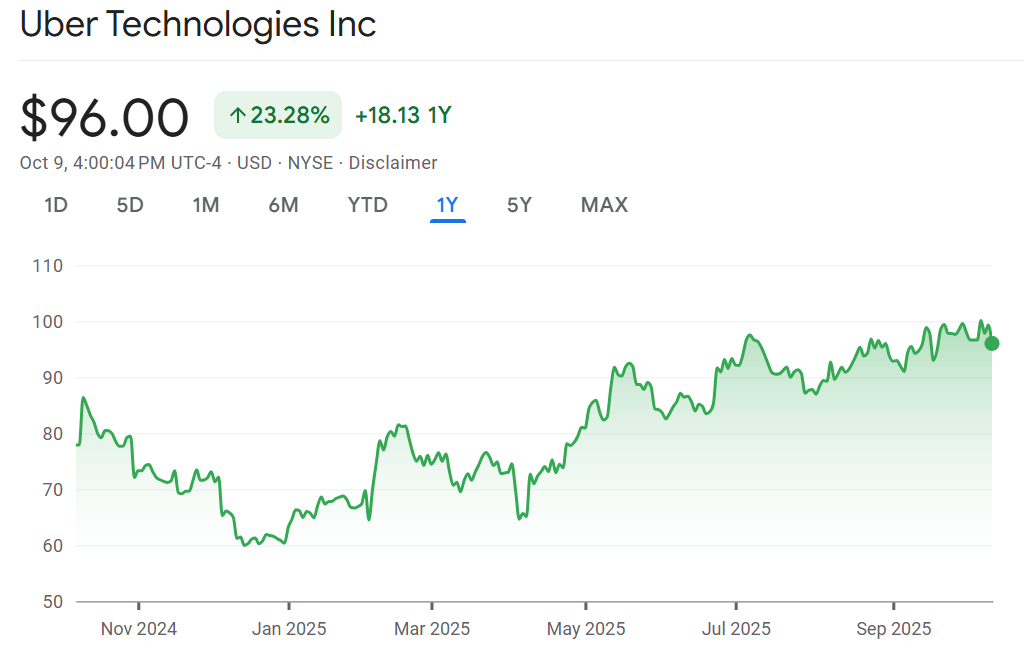Open the 5Y chart view

click(519, 205)
